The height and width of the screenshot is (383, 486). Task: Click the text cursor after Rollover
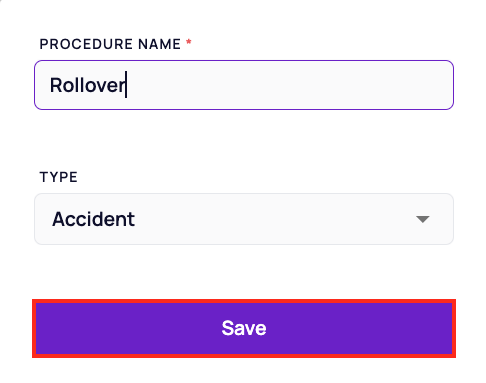[126, 85]
